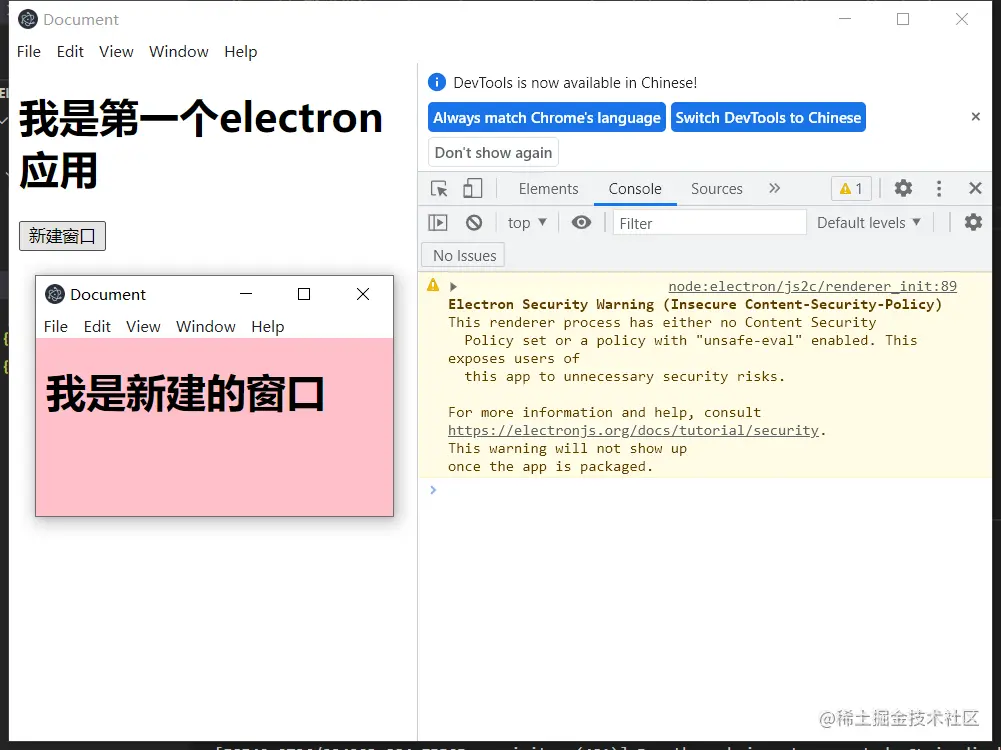This screenshot has width=1001, height=750.
Task: Click the No Issues button
Action: click(x=464, y=255)
